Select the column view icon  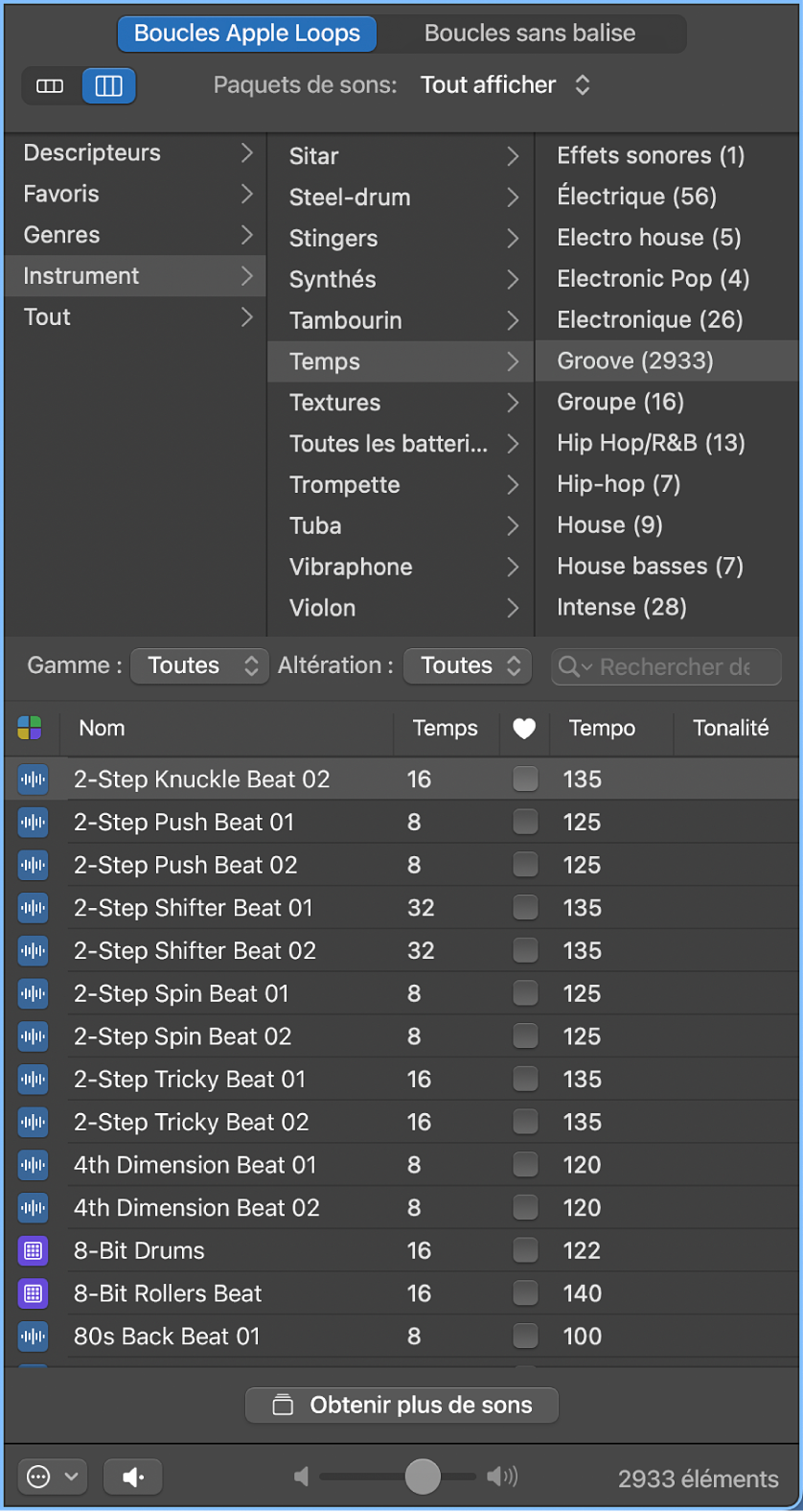[x=108, y=86]
